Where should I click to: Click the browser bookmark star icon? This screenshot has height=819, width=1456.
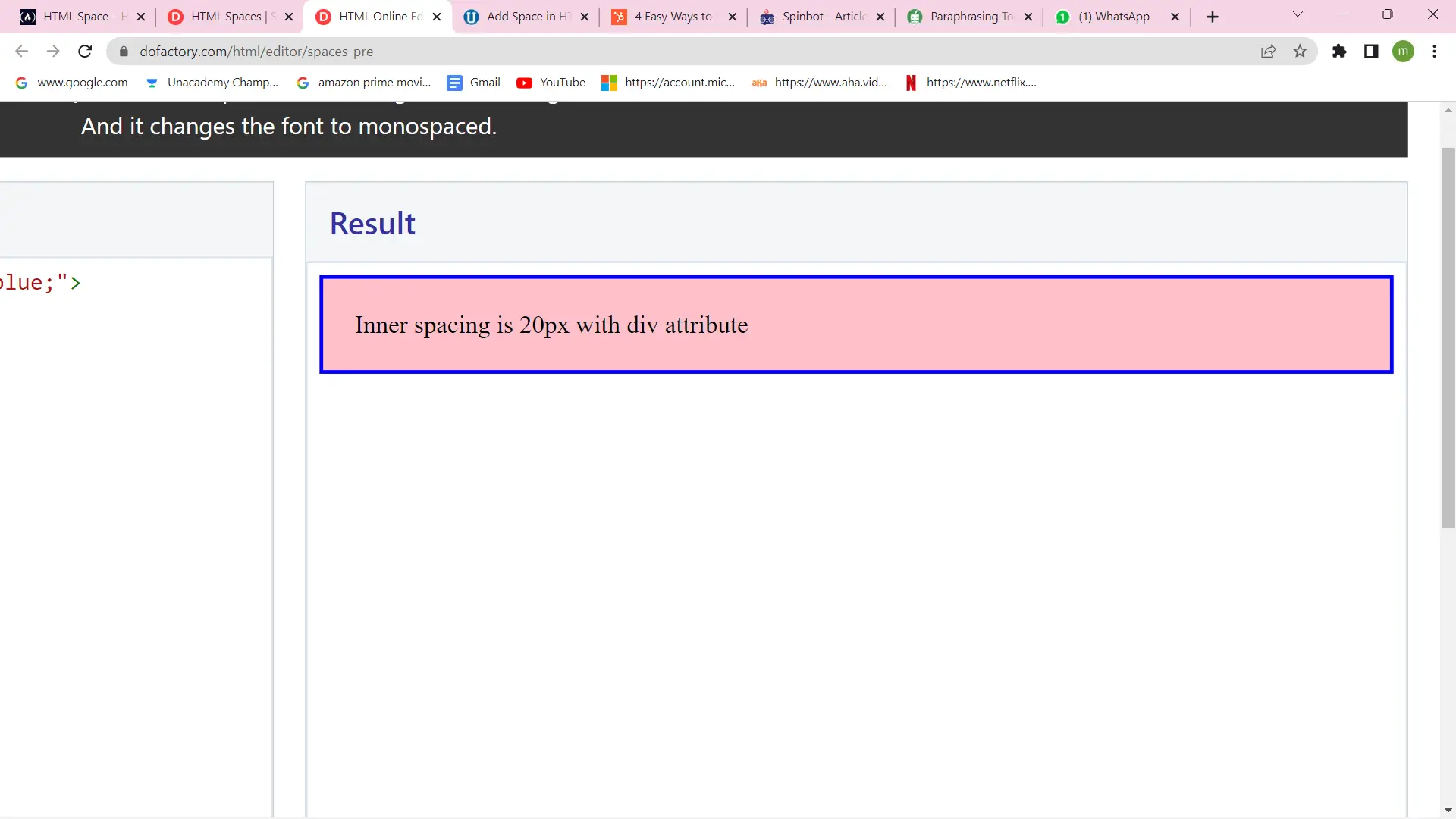coord(1299,51)
